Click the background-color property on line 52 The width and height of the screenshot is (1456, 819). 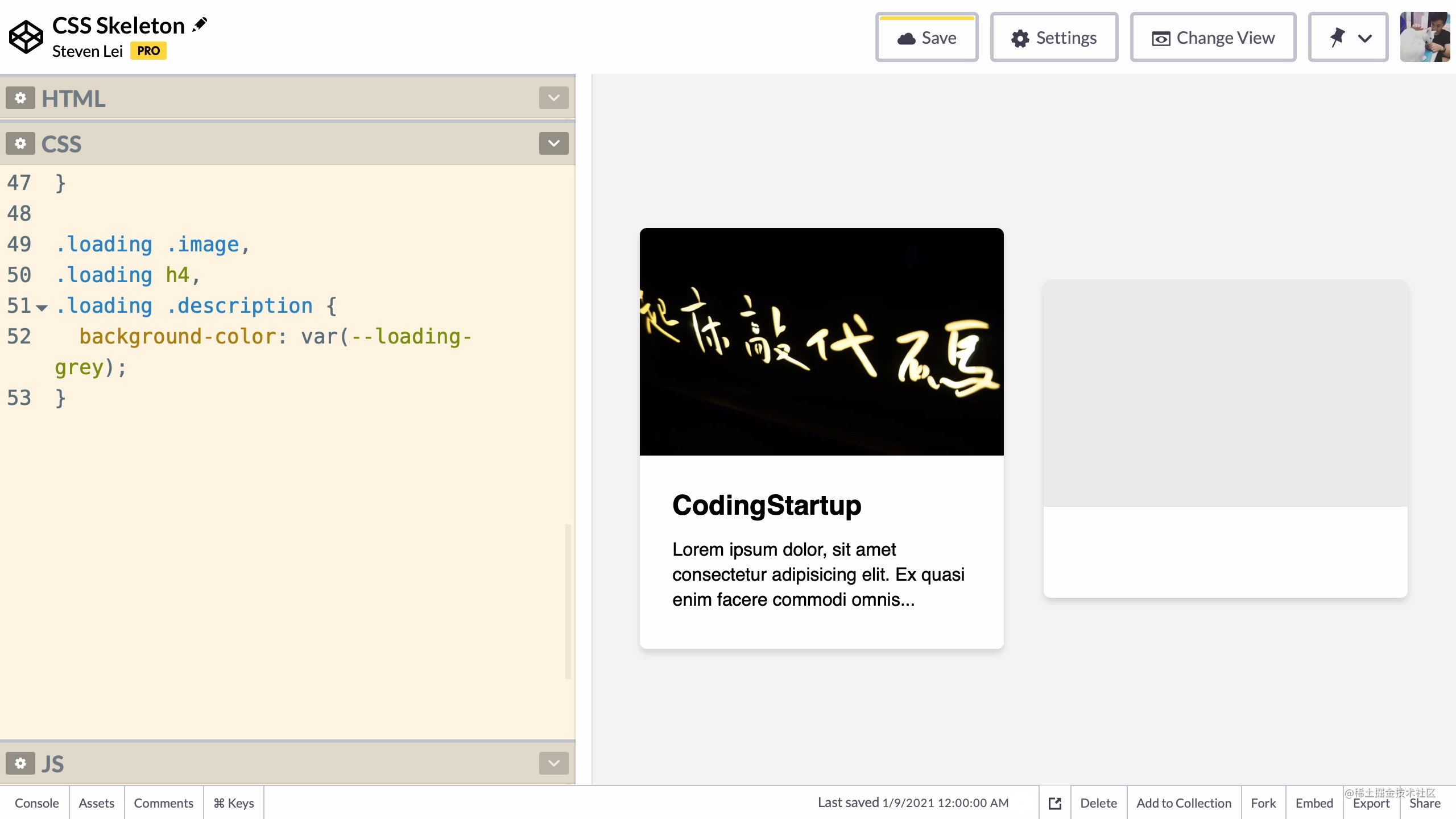pyautogui.click(x=177, y=337)
